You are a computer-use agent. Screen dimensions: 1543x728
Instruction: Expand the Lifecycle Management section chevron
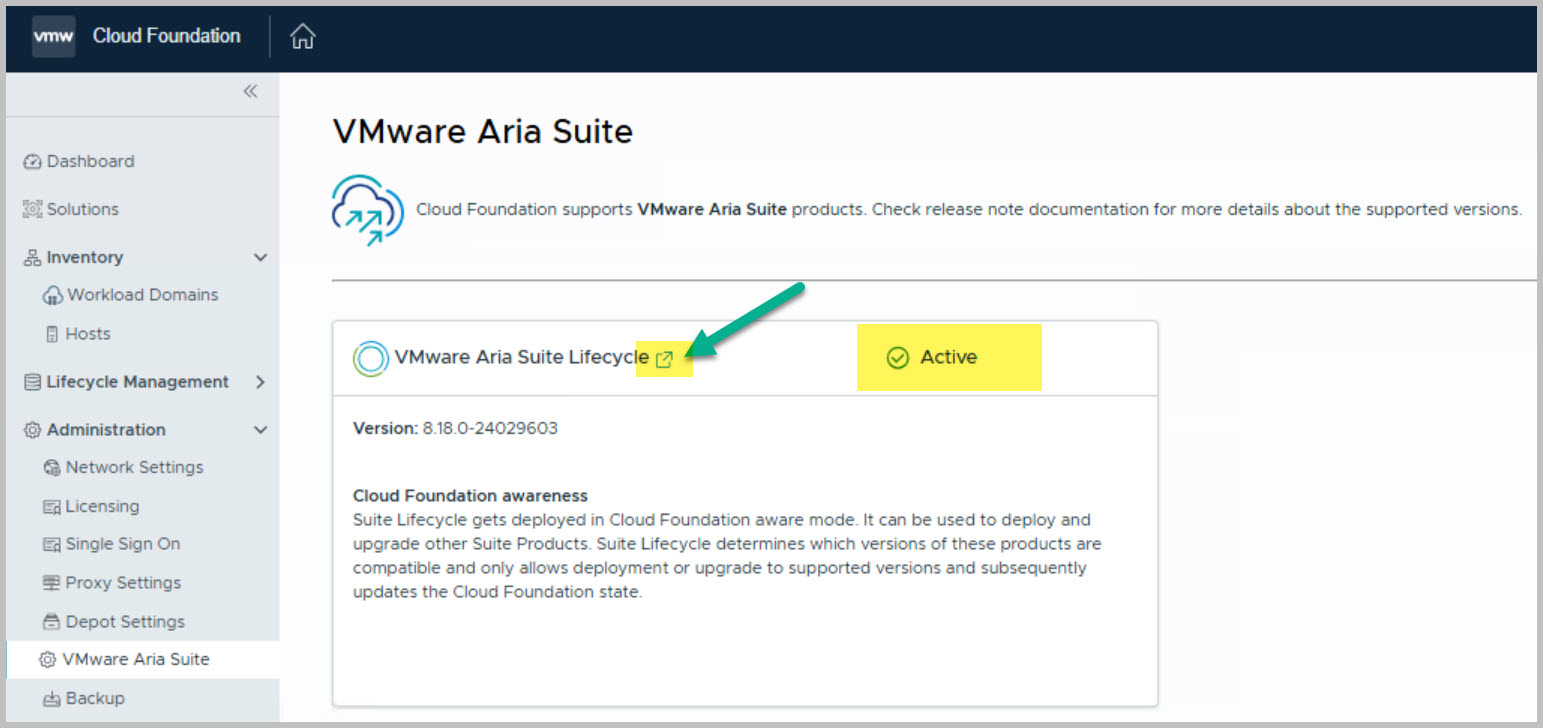[260, 382]
